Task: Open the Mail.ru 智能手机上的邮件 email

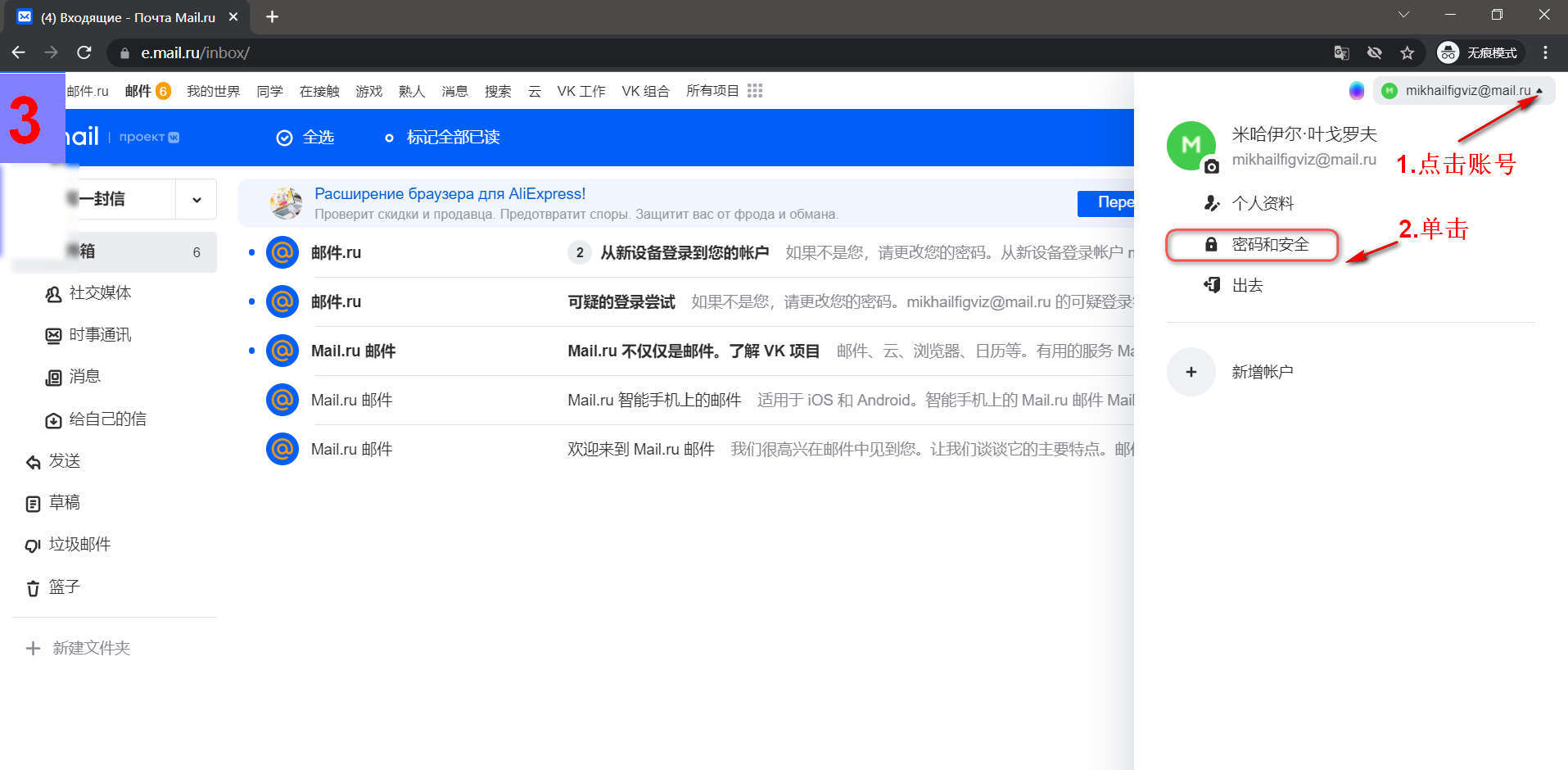Action: click(x=654, y=400)
